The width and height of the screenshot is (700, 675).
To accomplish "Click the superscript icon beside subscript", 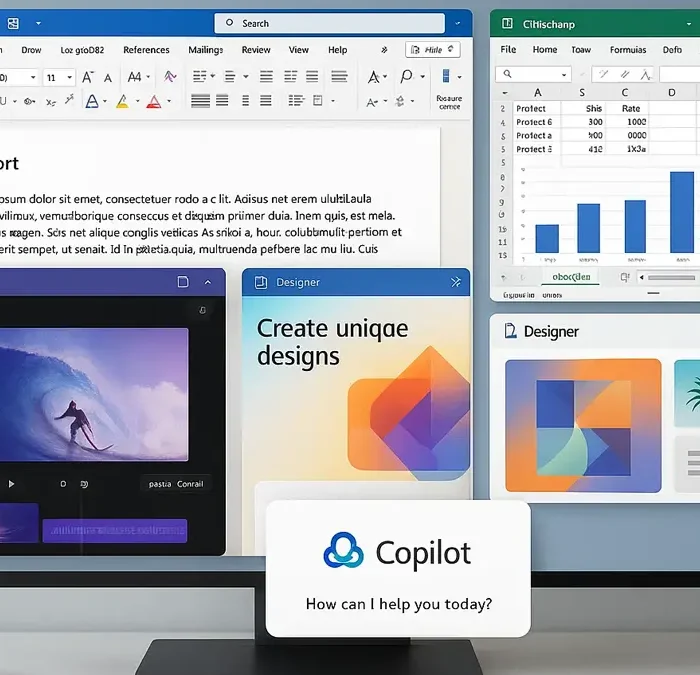I will [69, 100].
